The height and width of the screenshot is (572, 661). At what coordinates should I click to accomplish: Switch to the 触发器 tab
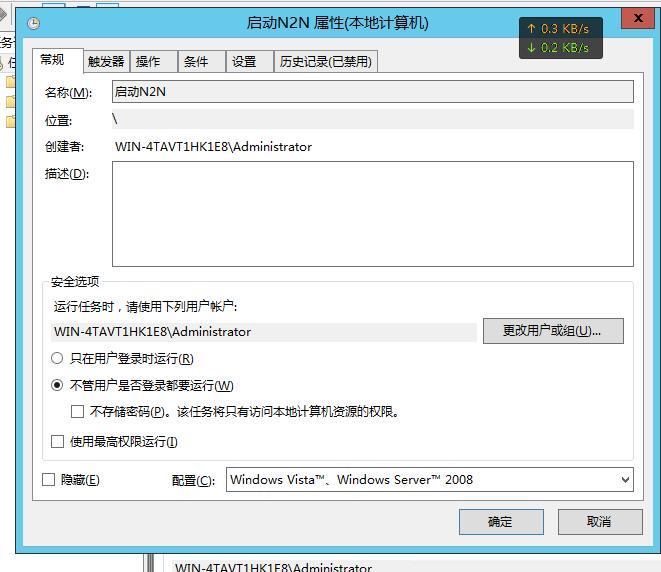click(x=106, y=61)
